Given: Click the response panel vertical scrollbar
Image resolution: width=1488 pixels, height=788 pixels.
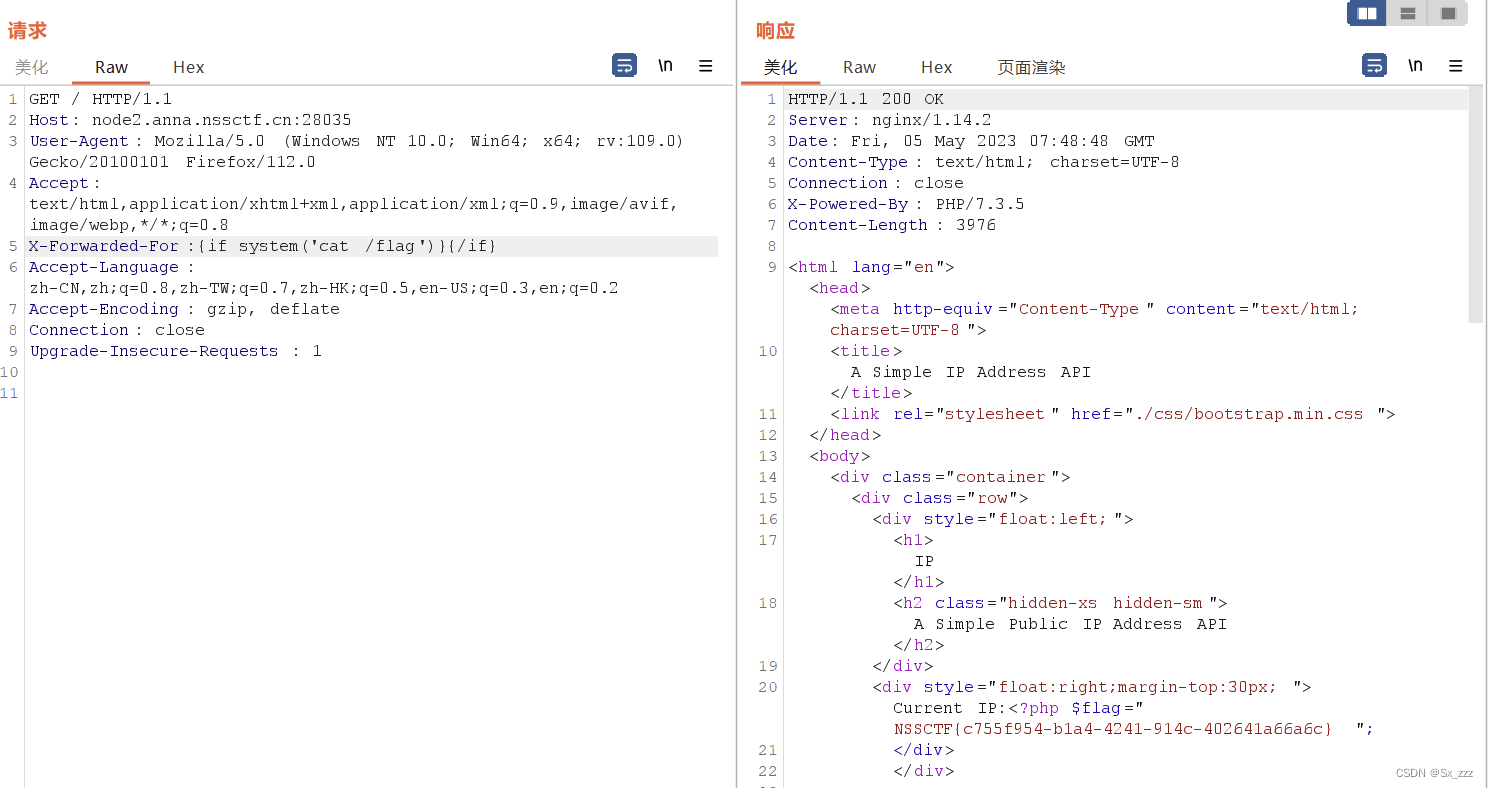Looking at the screenshot, I should [x=1476, y=205].
